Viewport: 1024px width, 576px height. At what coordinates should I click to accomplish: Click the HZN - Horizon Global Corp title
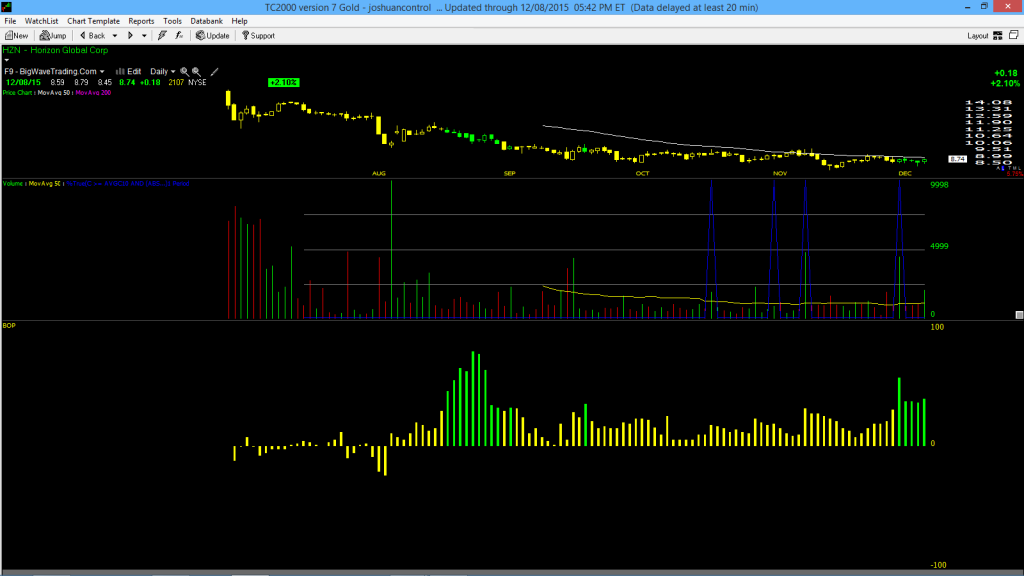pos(56,50)
